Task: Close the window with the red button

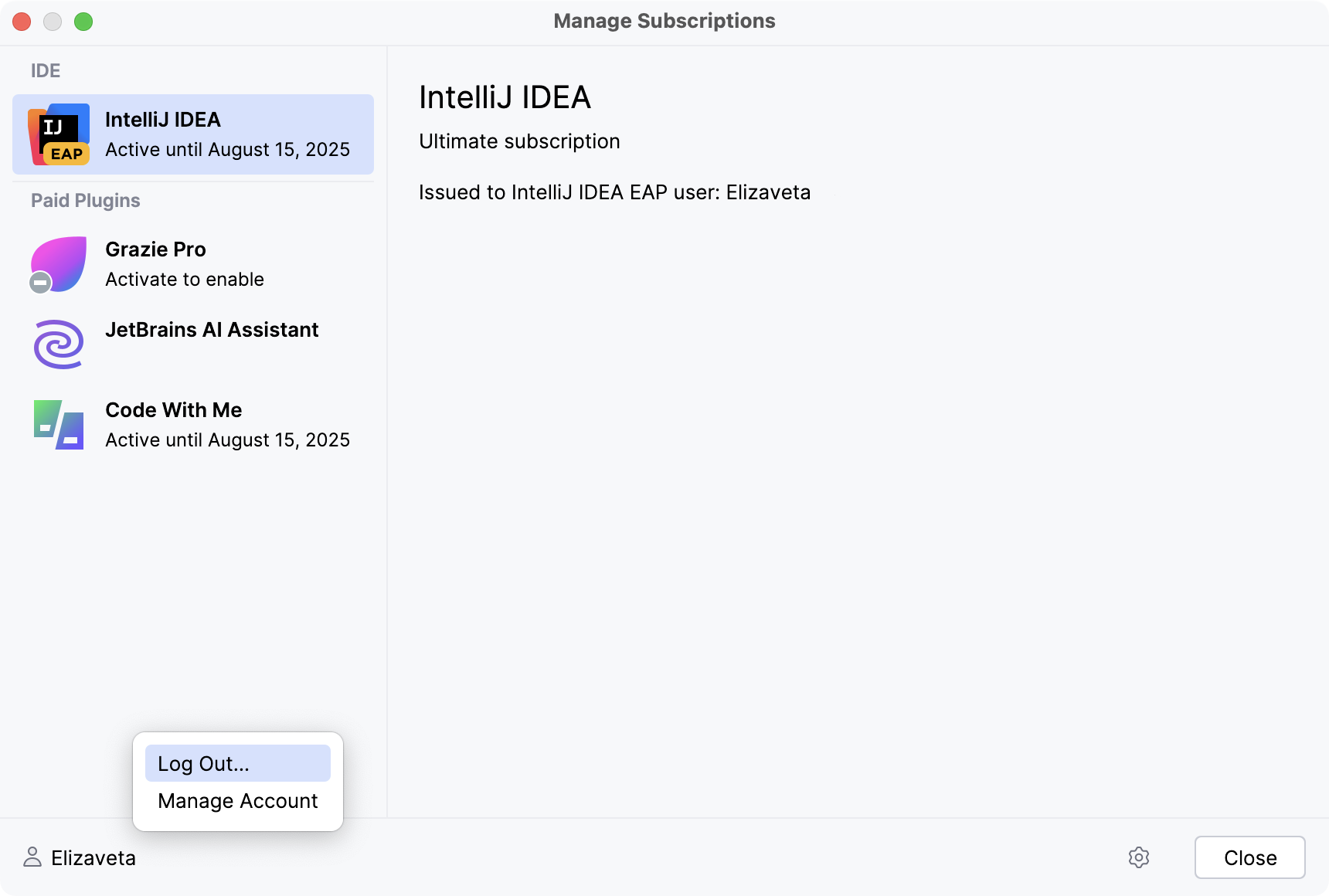Action: pyautogui.click(x=22, y=22)
